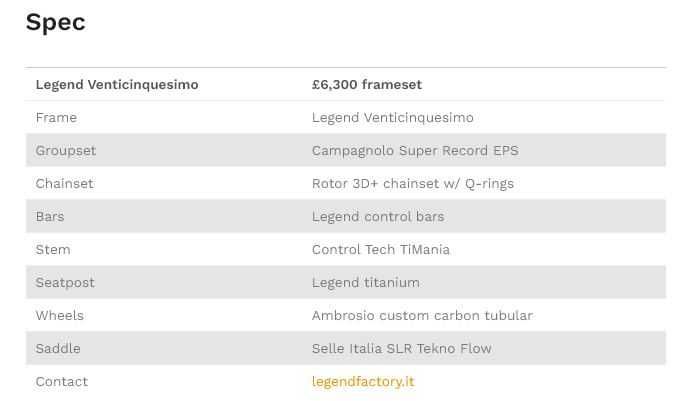Select Rotor 3D+ chainset w/ Q-rings text
This screenshot has width=684, height=401.
click(413, 184)
